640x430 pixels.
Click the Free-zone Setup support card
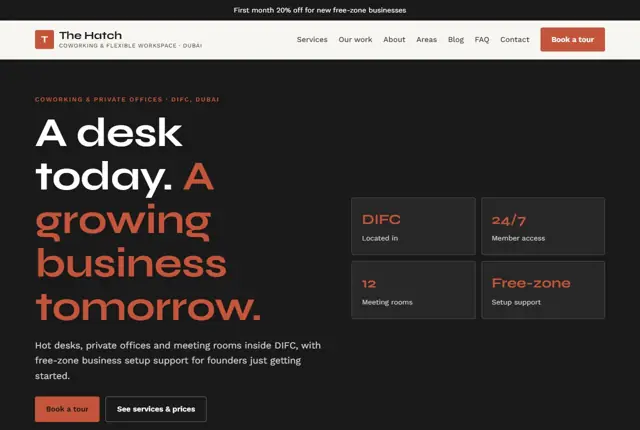click(x=543, y=290)
